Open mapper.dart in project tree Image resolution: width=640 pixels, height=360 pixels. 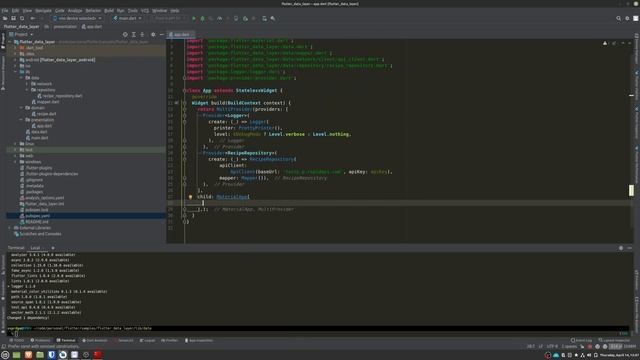pyautogui.click(x=45, y=102)
